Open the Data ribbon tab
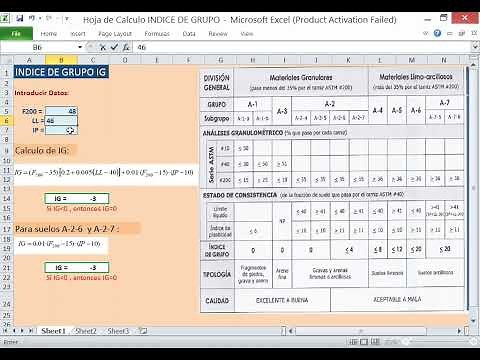 point(189,34)
